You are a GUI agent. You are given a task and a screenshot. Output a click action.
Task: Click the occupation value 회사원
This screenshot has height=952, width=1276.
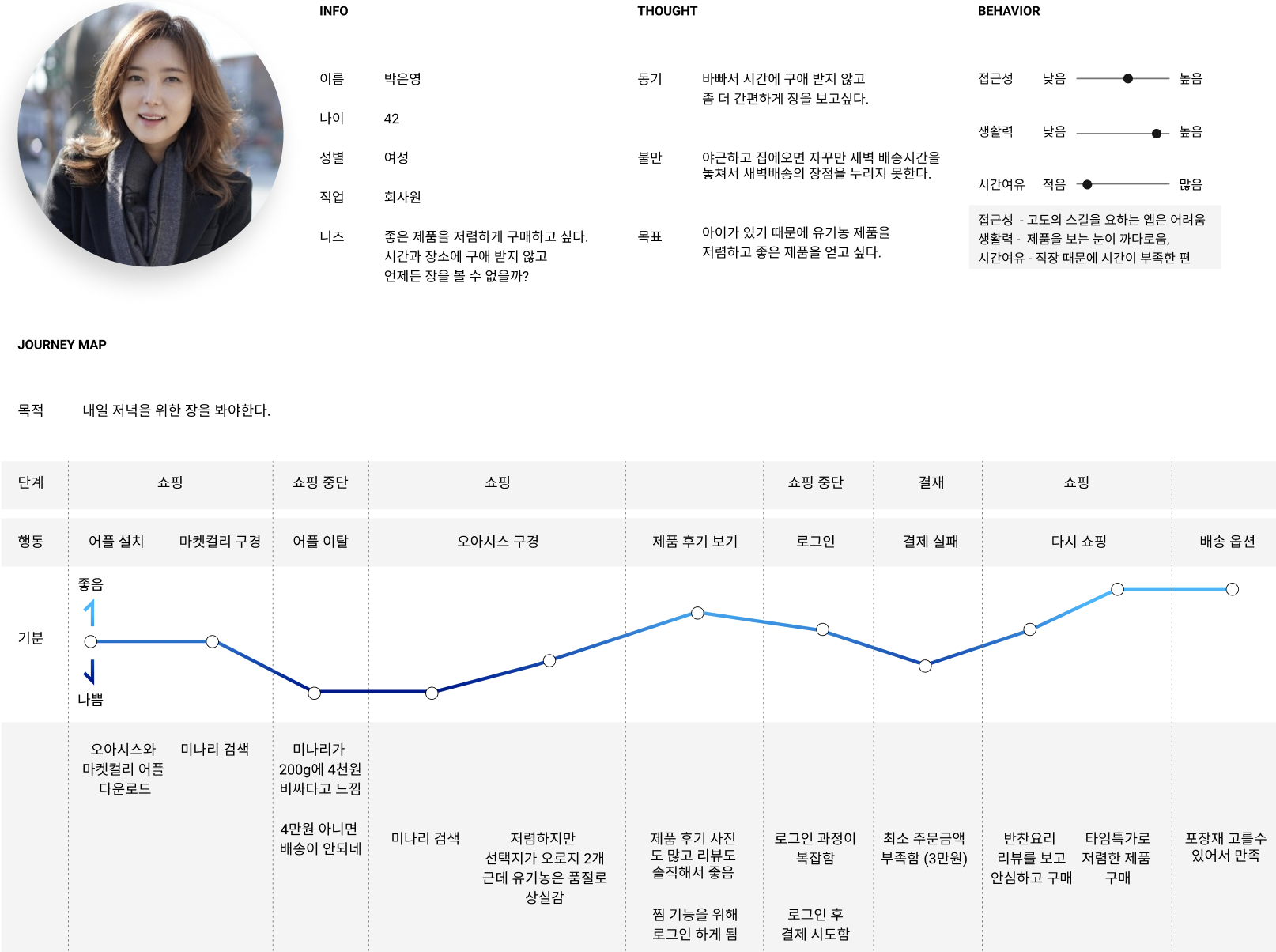coord(402,197)
